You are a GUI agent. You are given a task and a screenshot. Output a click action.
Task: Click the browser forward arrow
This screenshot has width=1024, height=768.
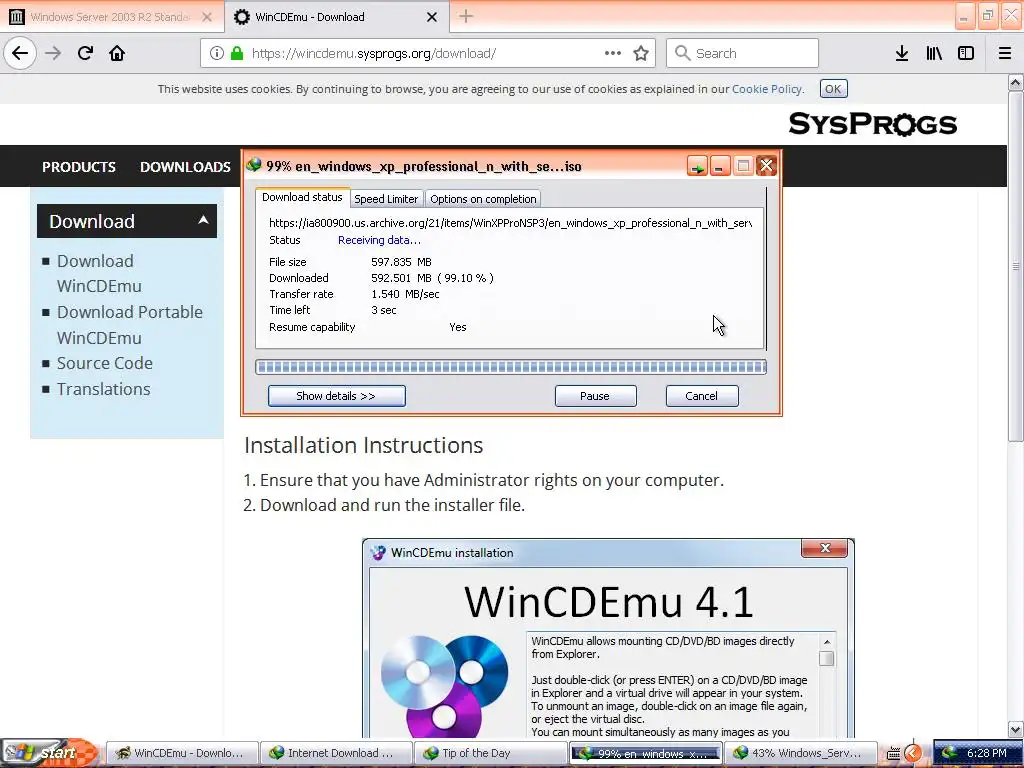[x=53, y=53]
